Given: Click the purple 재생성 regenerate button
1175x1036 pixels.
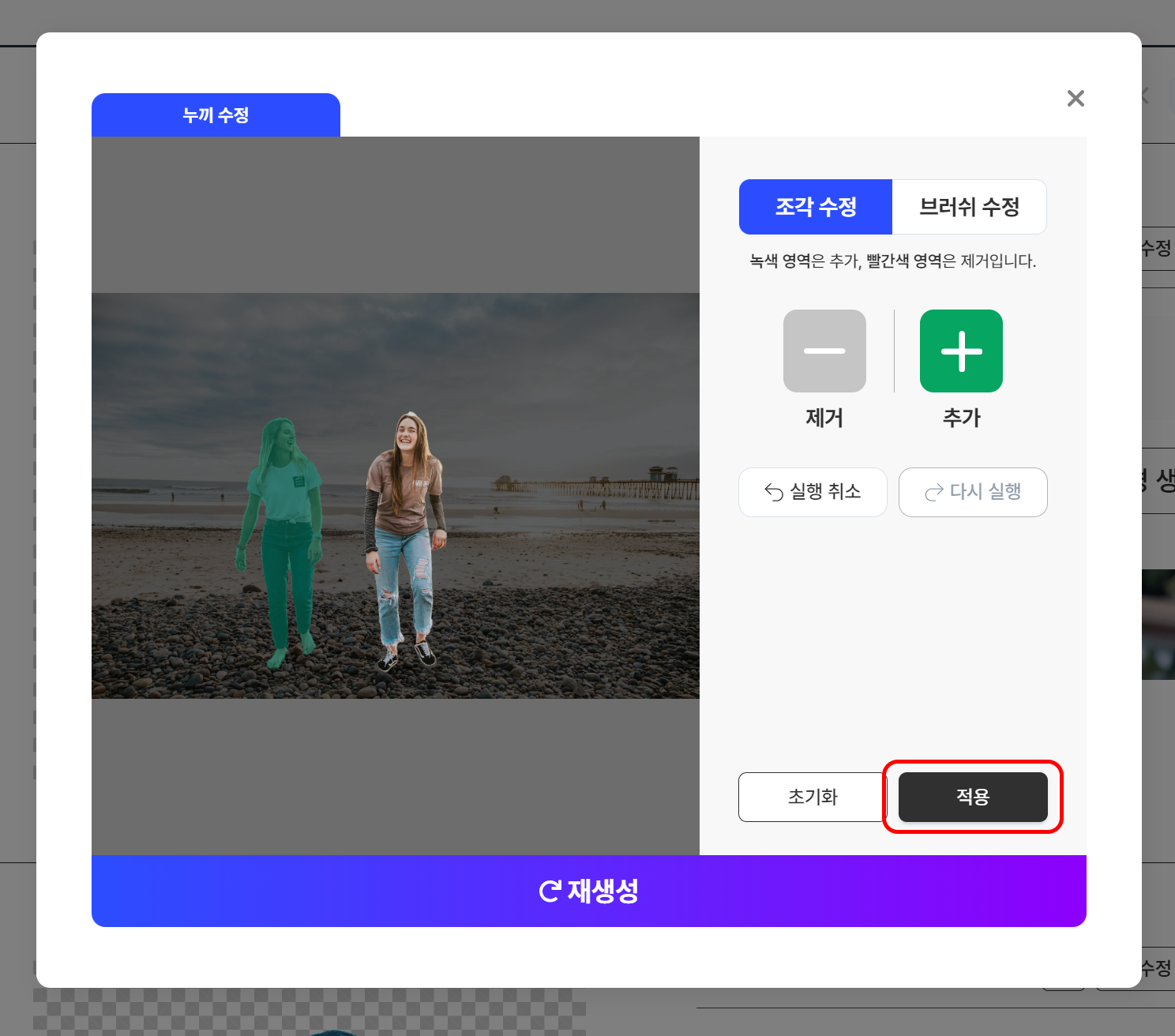Looking at the screenshot, I should pyautogui.click(x=589, y=891).
